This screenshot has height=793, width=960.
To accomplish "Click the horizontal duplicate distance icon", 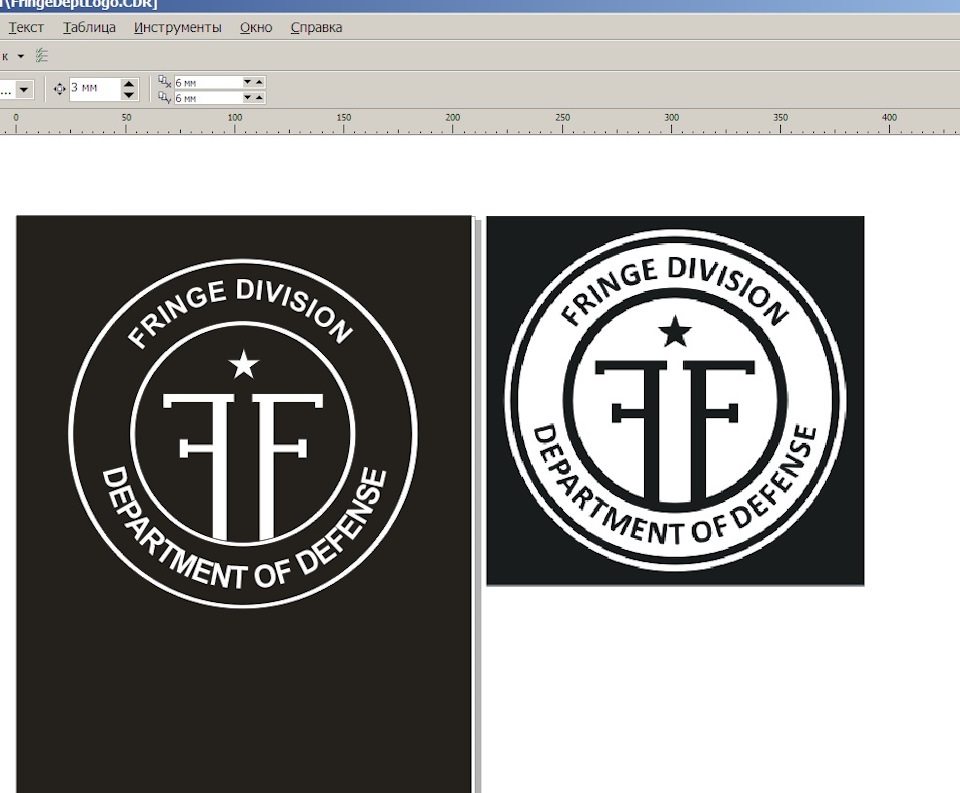I will point(165,82).
